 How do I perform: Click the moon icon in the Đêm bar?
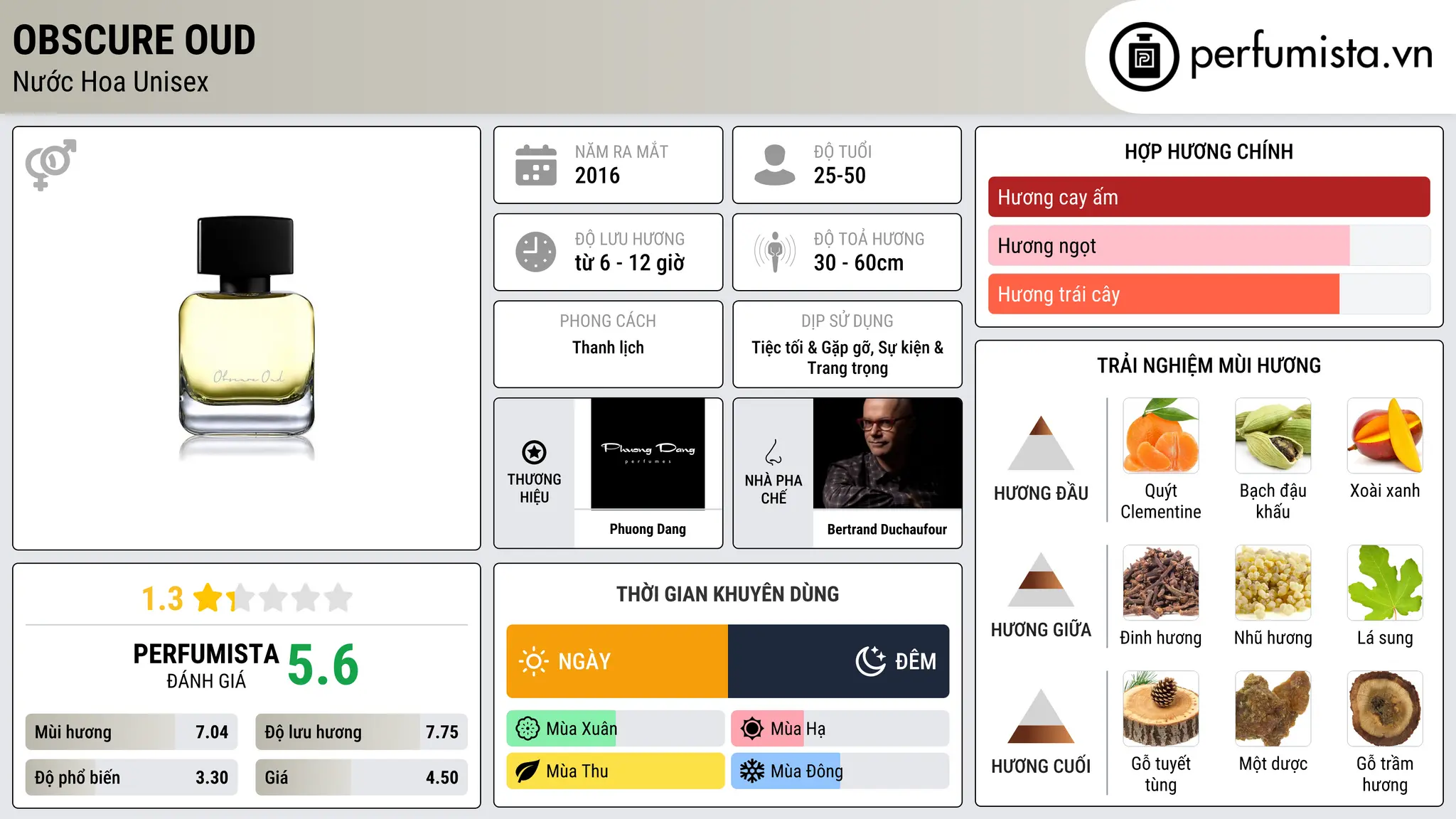tap(870, 661)
